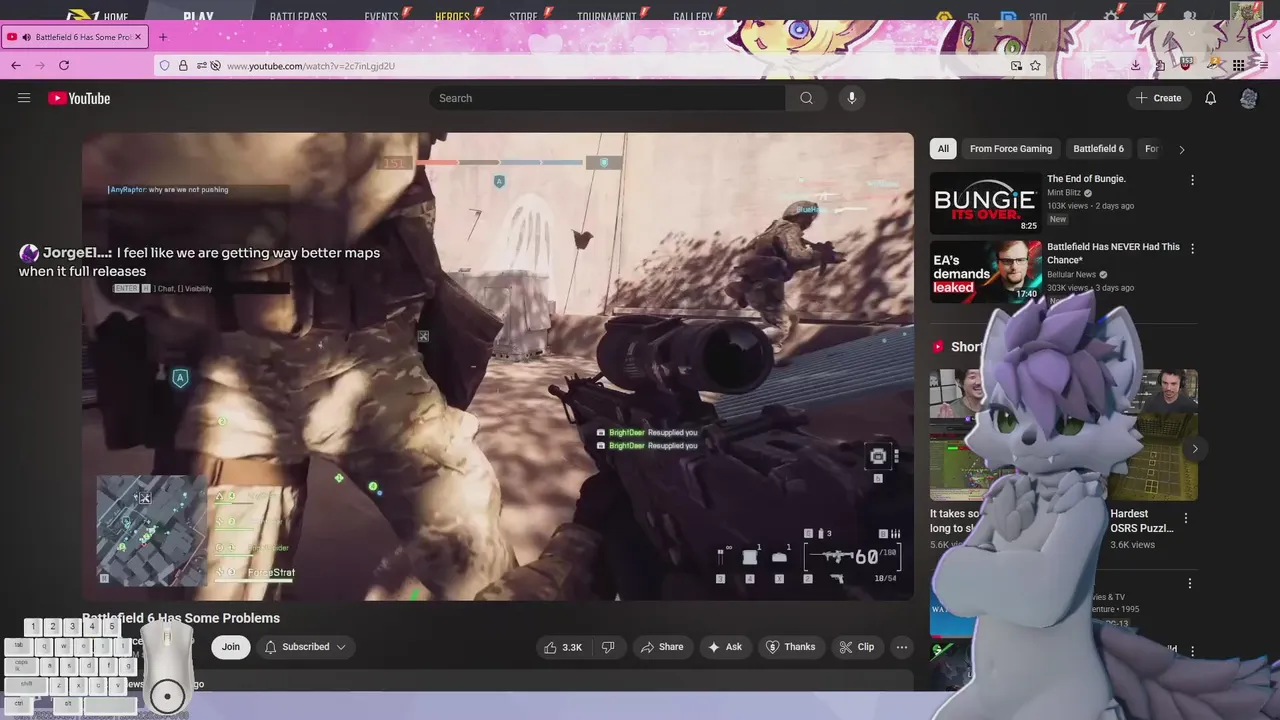Open the BATTLEPASS game menu tab
Viewport: 1280px width, 720px height.
[x=298, y=16]
